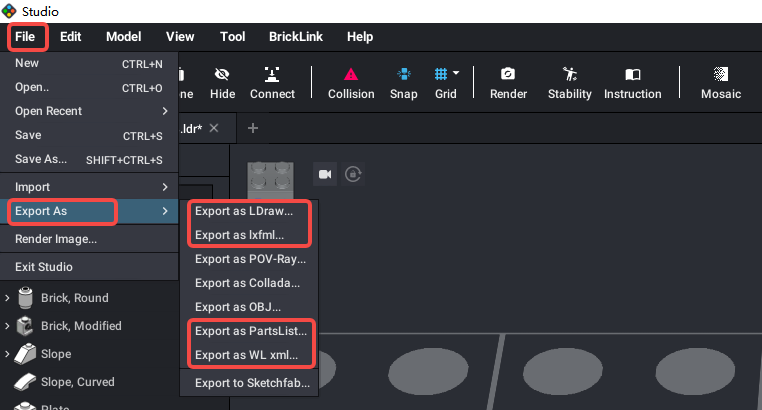Open the Render camera tool
Screen dimensions: 762x410
(508, 83)
